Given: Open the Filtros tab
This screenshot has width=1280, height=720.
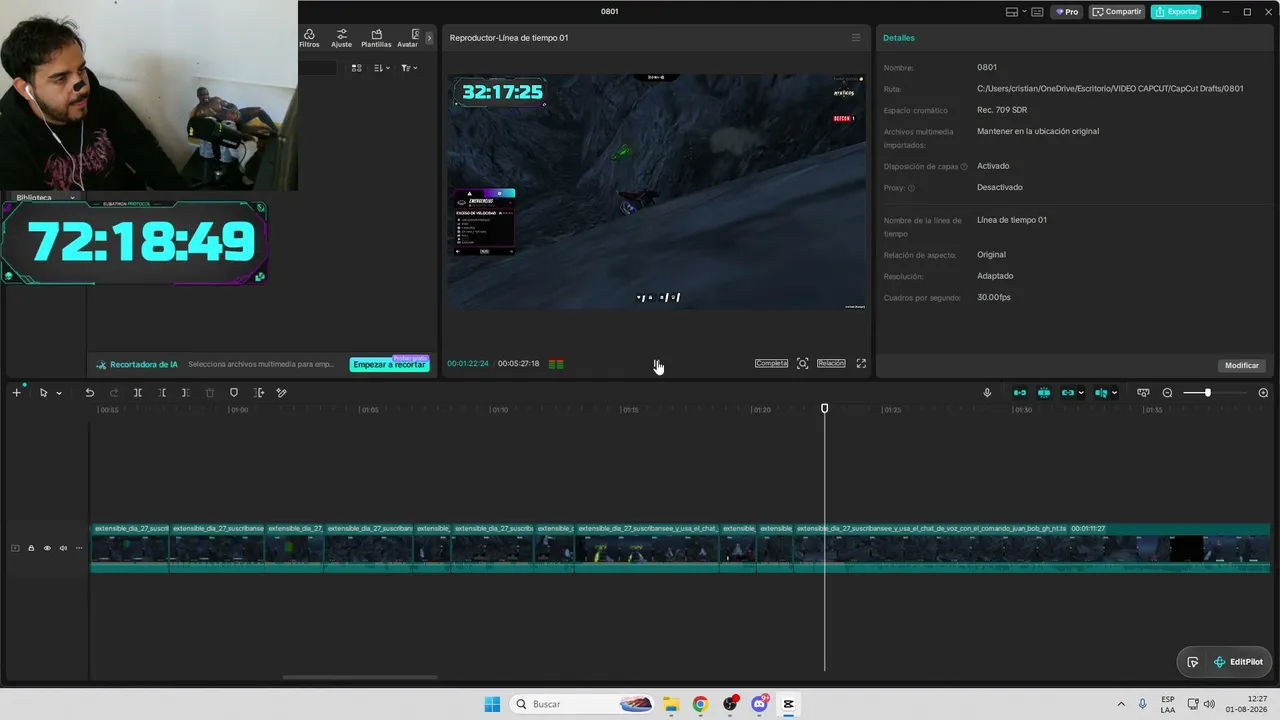Looking at the screenshot, I should 309,38.
